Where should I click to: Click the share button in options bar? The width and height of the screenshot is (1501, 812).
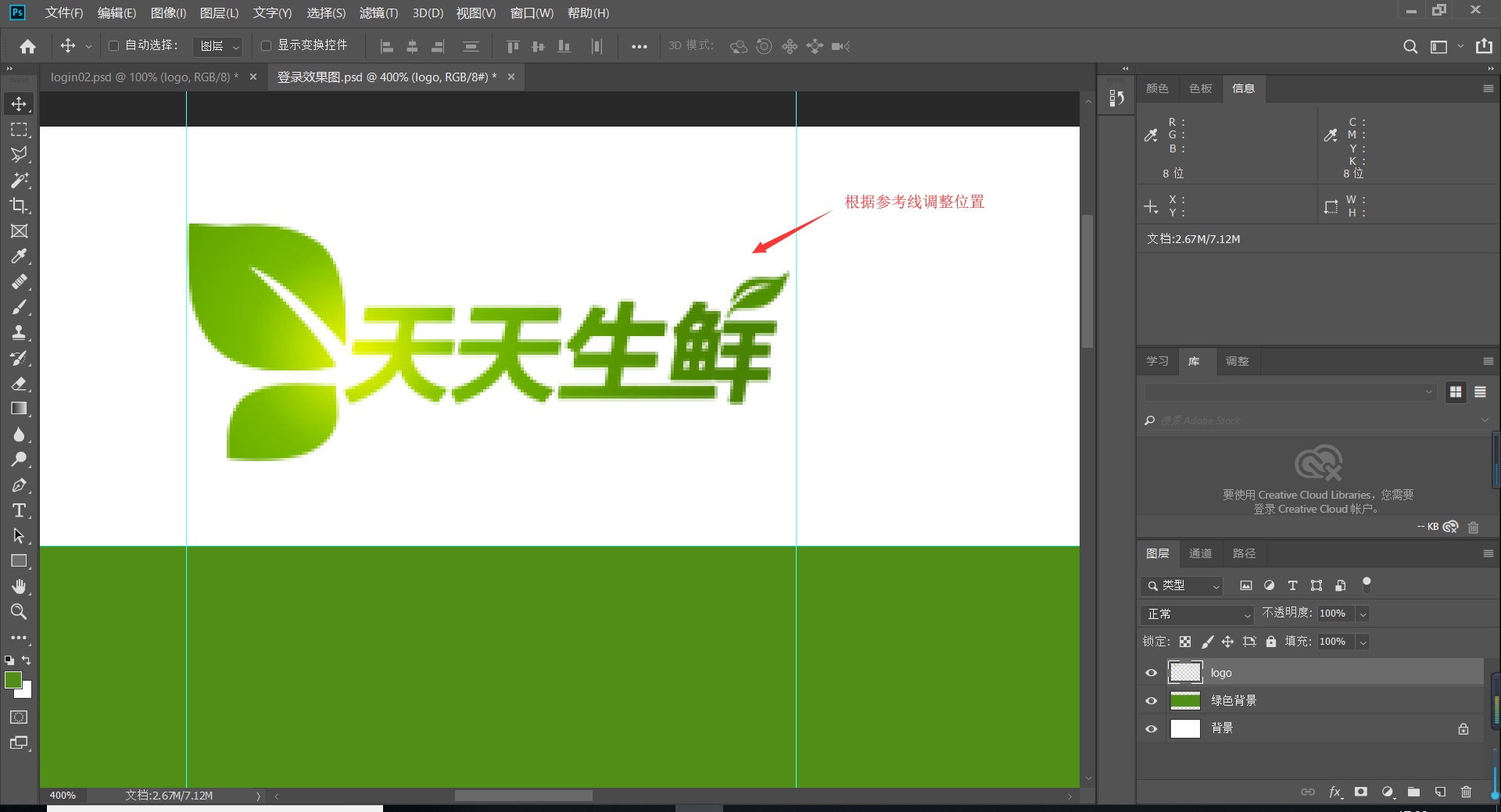1484,46
